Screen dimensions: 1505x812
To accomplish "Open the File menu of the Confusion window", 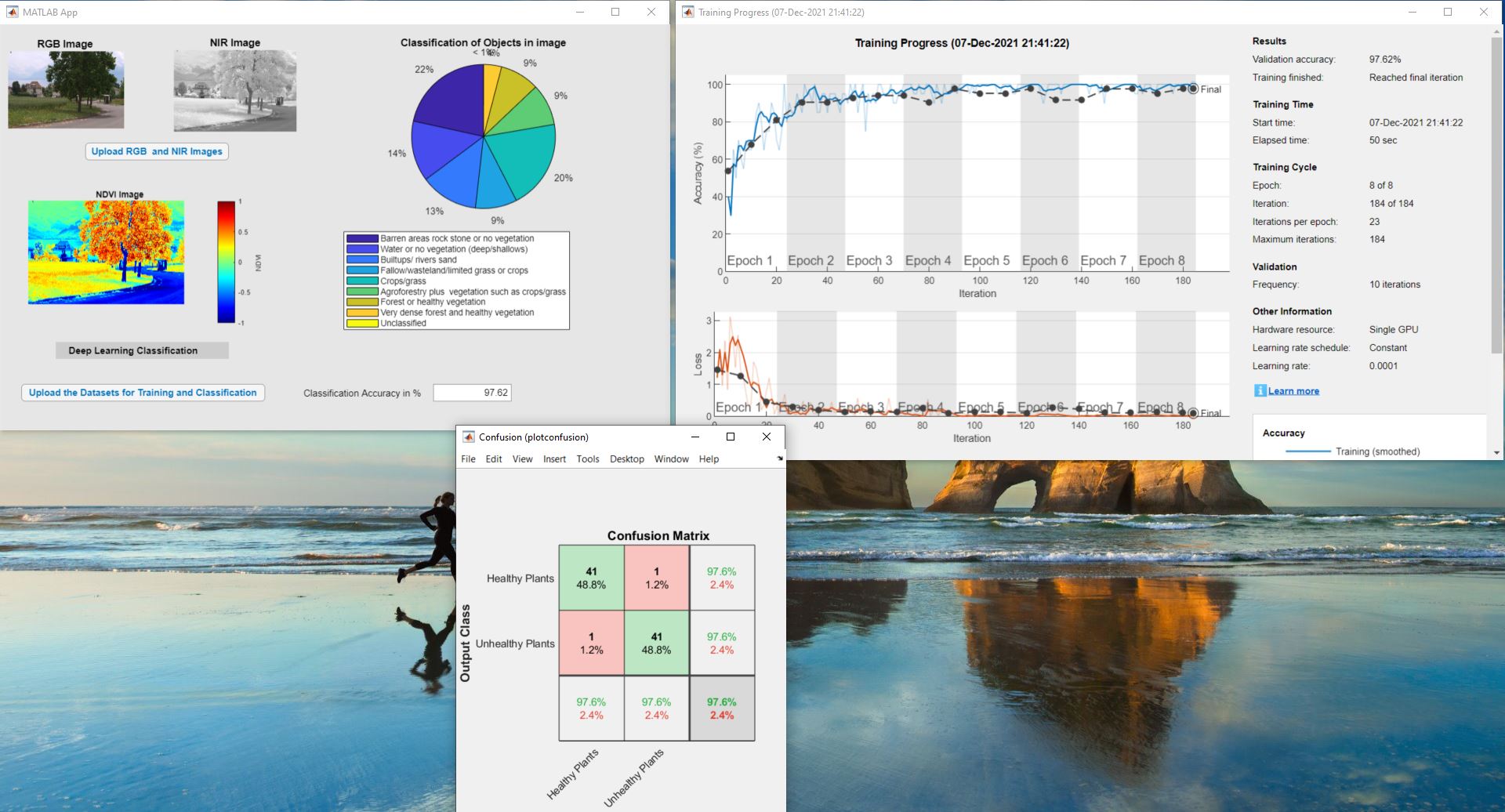I will point(468,459).
